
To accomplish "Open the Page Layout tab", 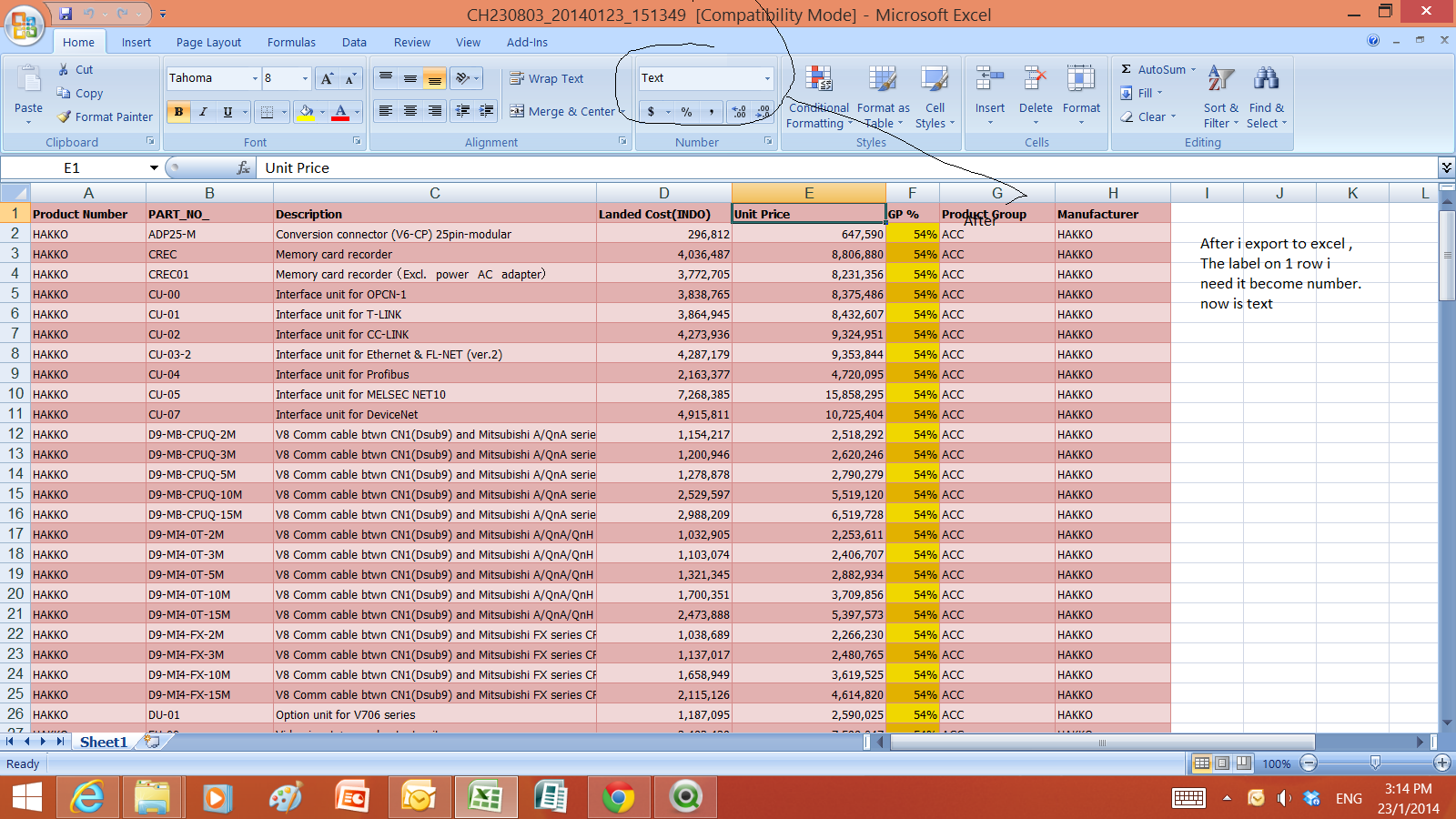I will pyautogui.click(x=208, y=42).
